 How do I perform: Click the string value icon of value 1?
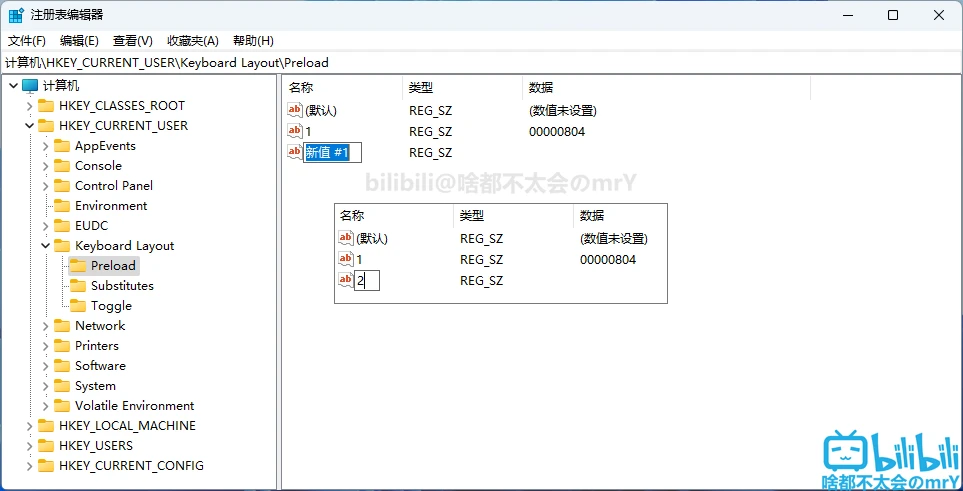click(x=295, y=131)
